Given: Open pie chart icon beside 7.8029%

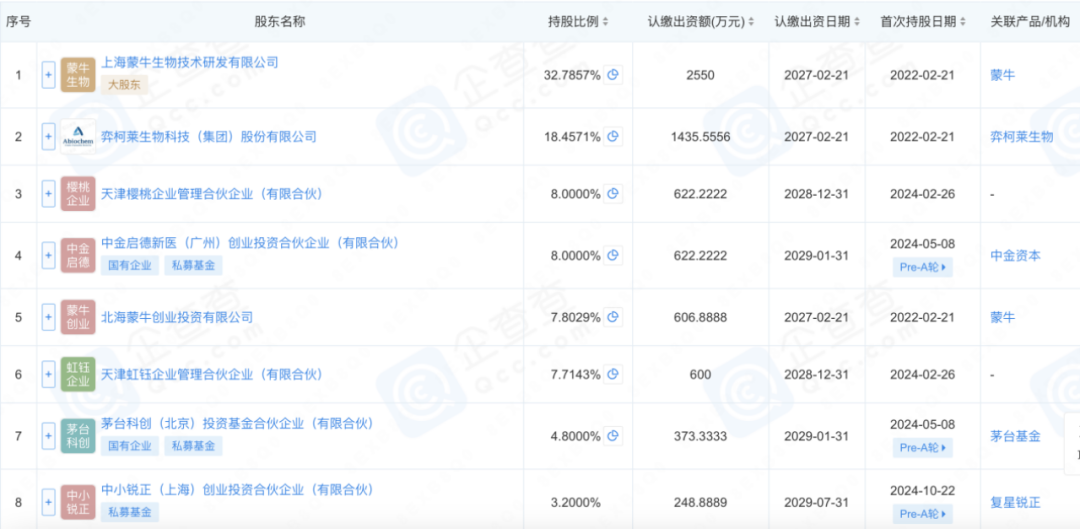Looking at the screenshot, I should 613,317.
